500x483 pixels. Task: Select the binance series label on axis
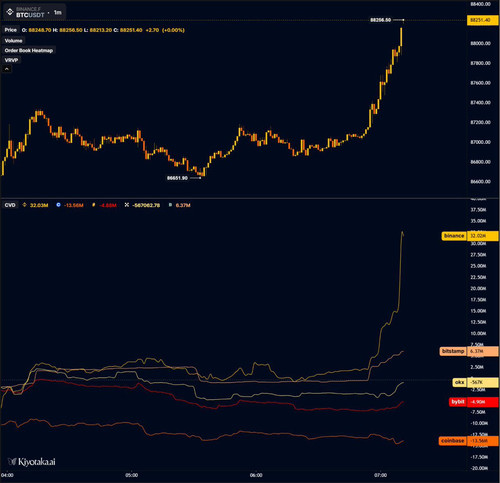454,236
